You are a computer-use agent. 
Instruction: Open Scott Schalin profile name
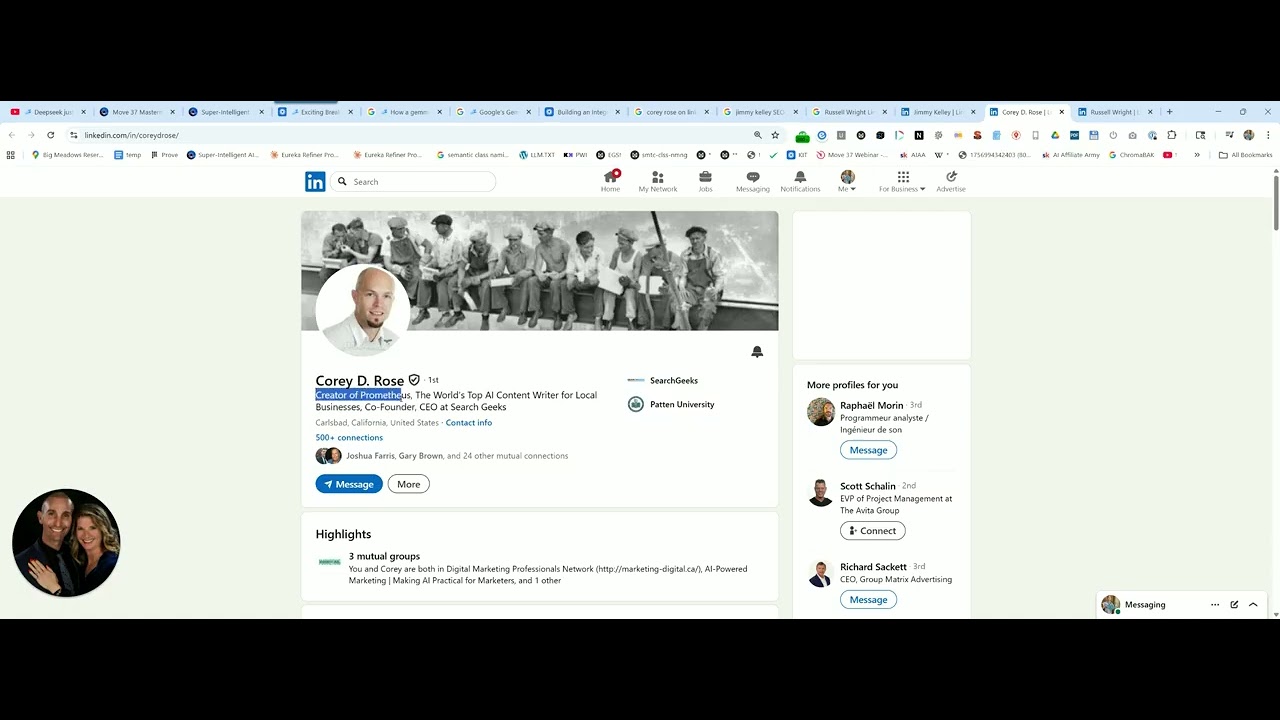click(867, 486)
